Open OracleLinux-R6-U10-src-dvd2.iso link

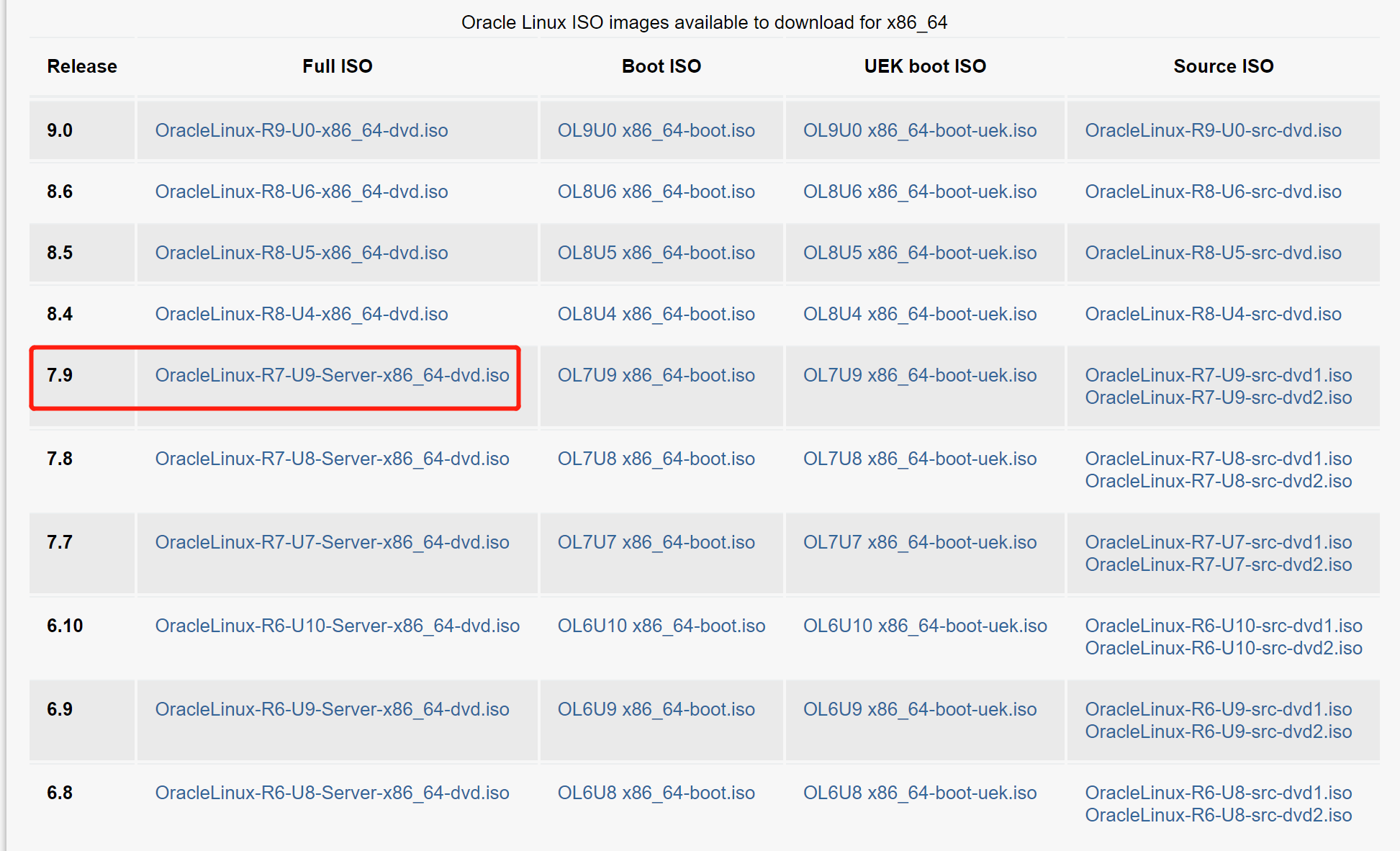(1223, 648)
